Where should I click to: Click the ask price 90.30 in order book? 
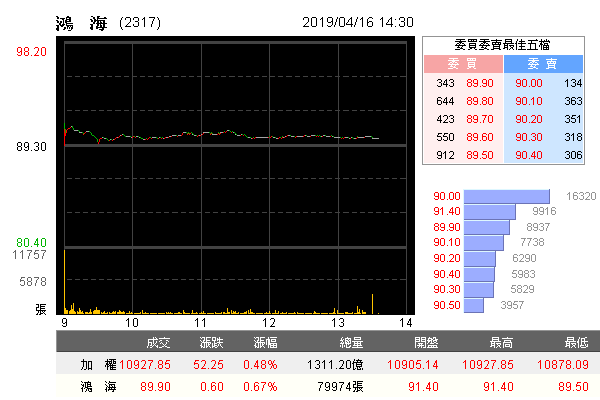[529, 137]
